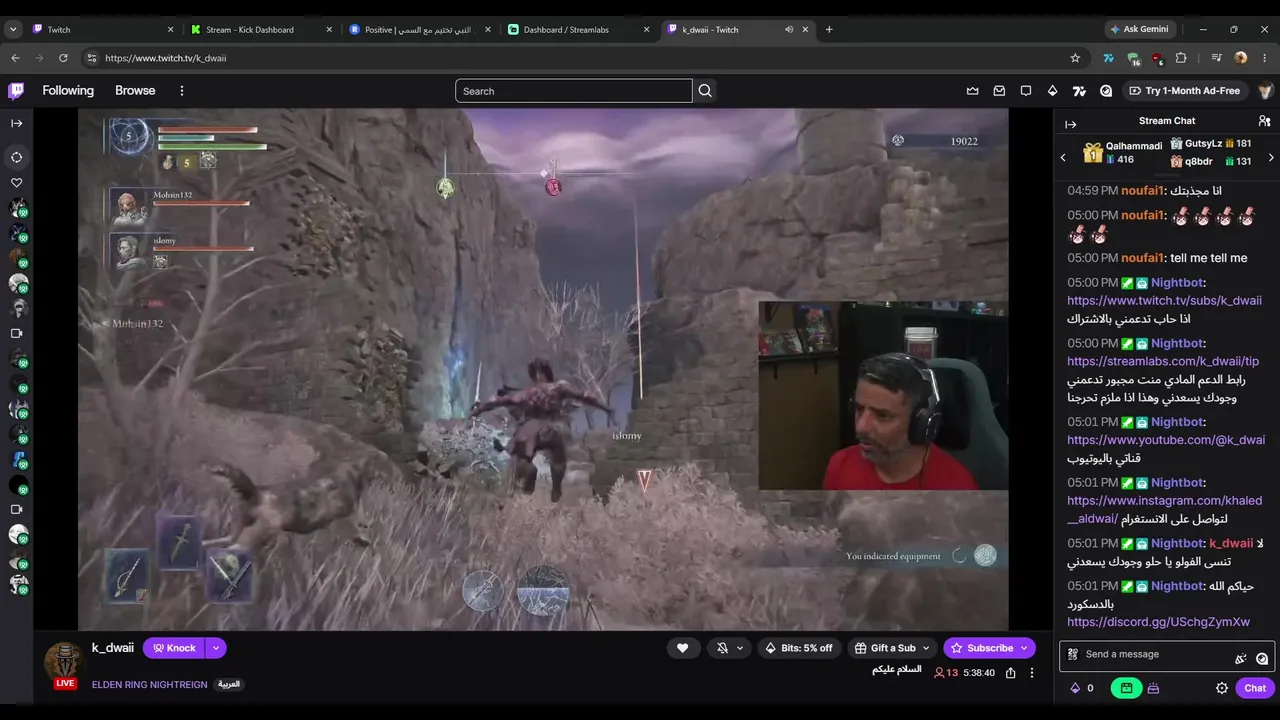Click Try 1-Month Ad-Free button

(1184, 91)
